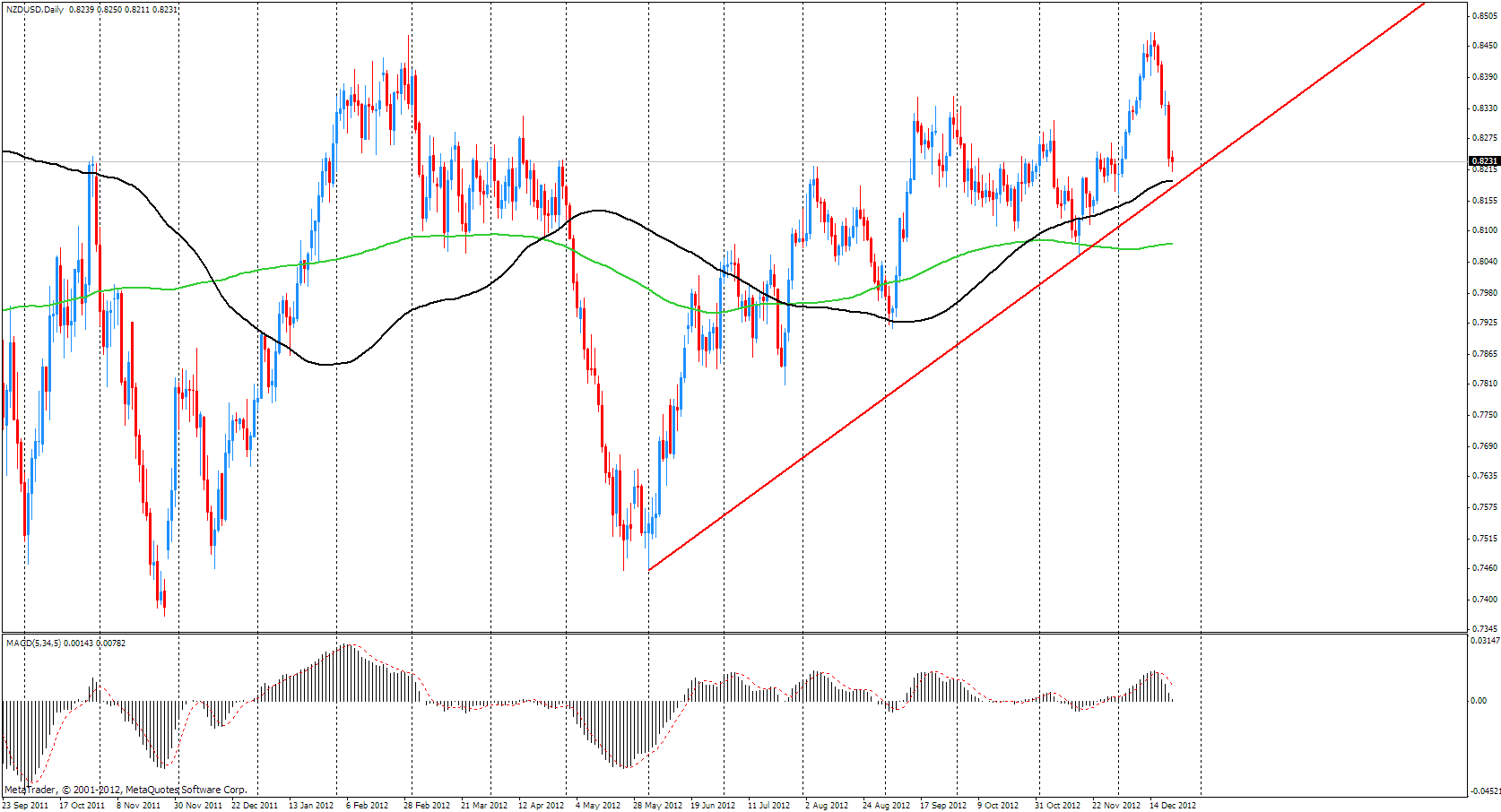Click the 0.7690 price axis label
1501x812 pixels.
1485,446
